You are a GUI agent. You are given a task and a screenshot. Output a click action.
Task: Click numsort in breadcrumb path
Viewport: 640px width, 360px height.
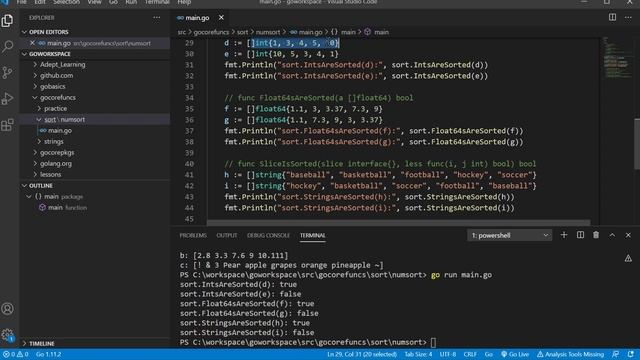268,32
